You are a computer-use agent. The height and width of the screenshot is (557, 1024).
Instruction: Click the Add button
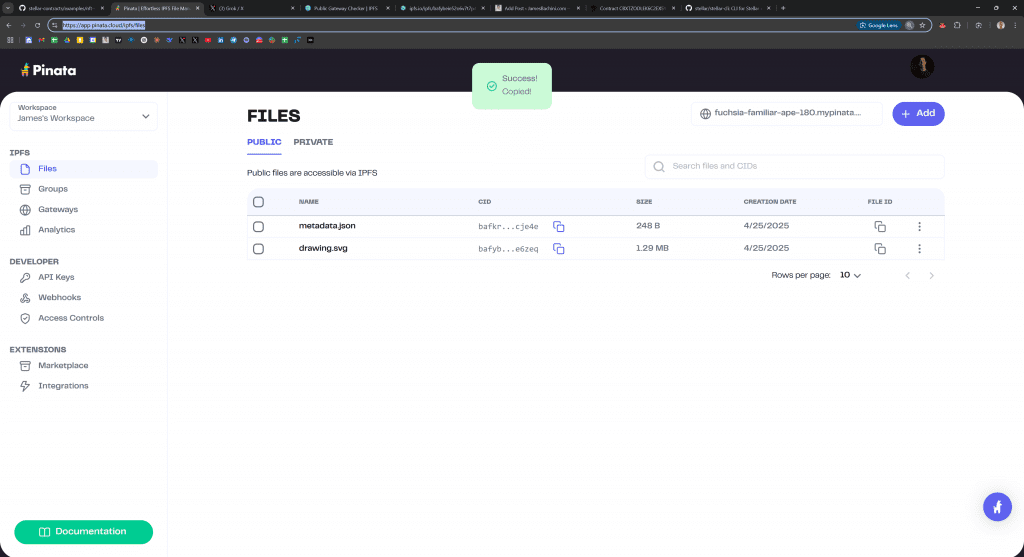[x=918, y=114]
